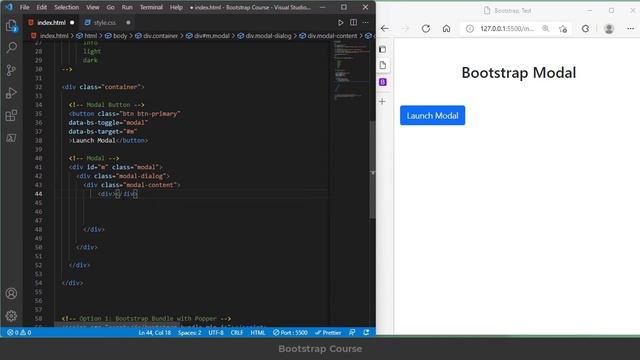Open the Run menu
Screen dimensions: 640x360
pos(127,7)
